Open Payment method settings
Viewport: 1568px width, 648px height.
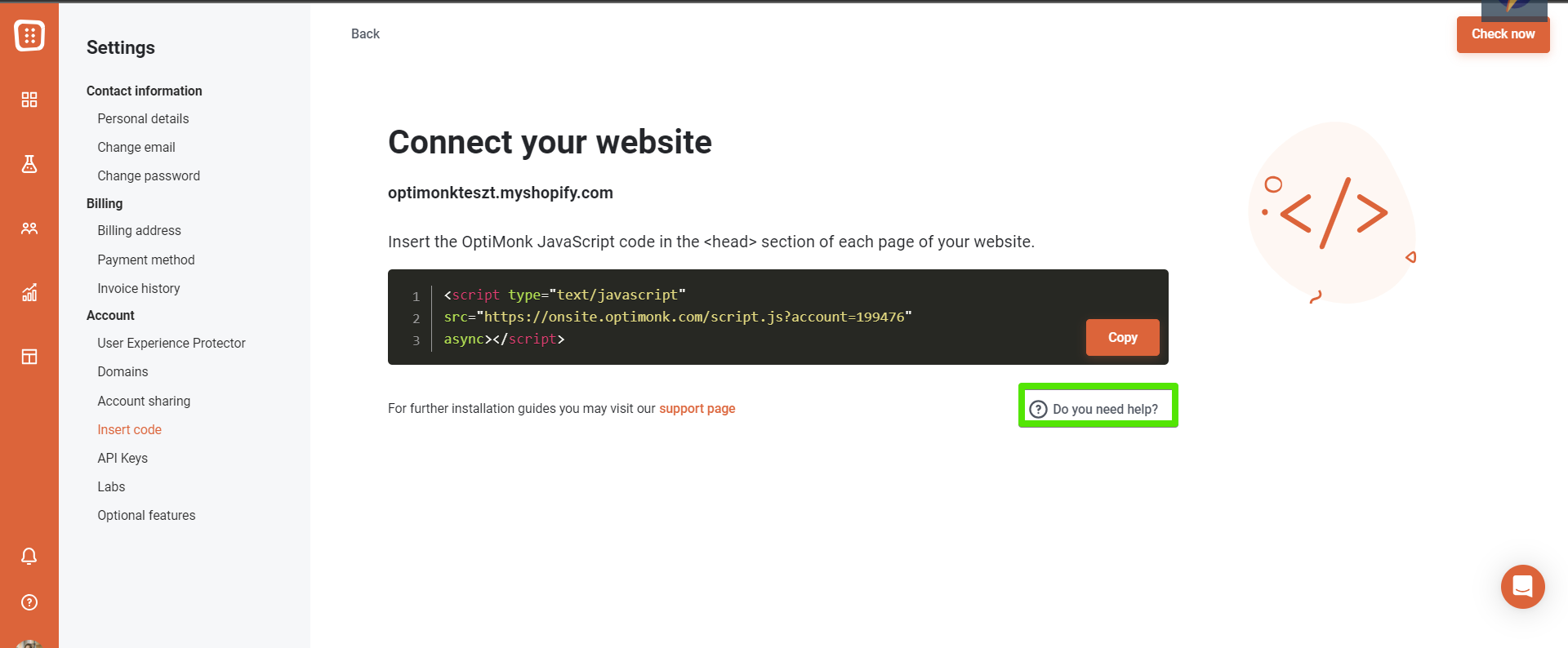(146, 260)
